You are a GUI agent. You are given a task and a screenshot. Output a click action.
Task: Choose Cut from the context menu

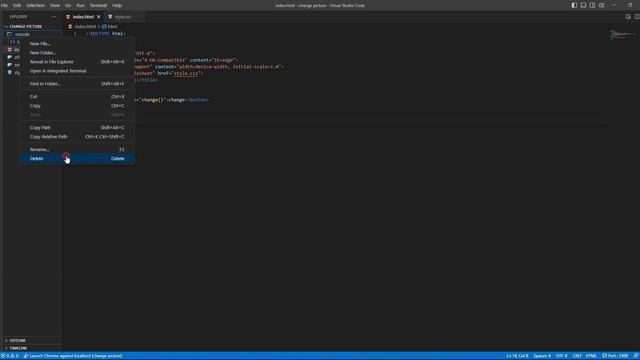pyautogui.click(x=77, y=97)
